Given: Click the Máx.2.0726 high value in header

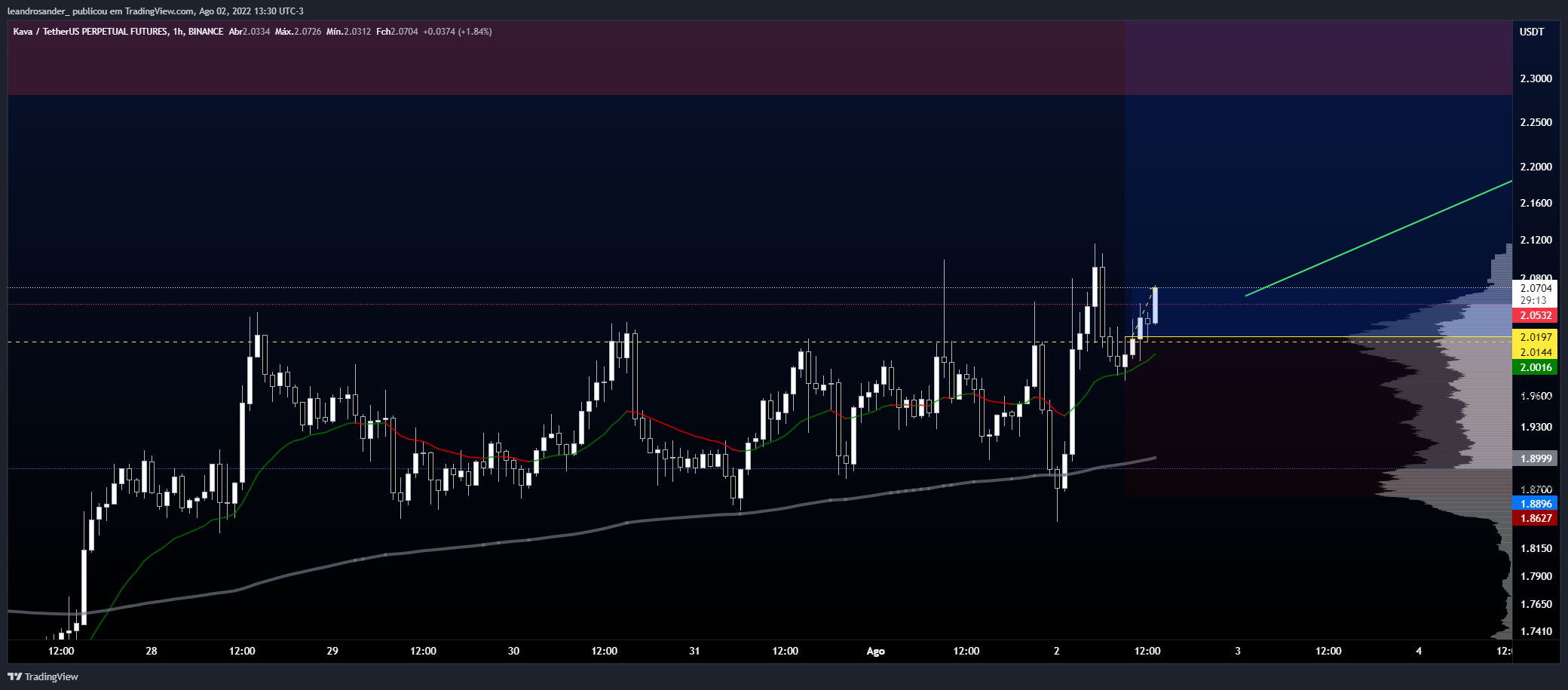Looking at the screenshot, I should [x=299, y=32].
